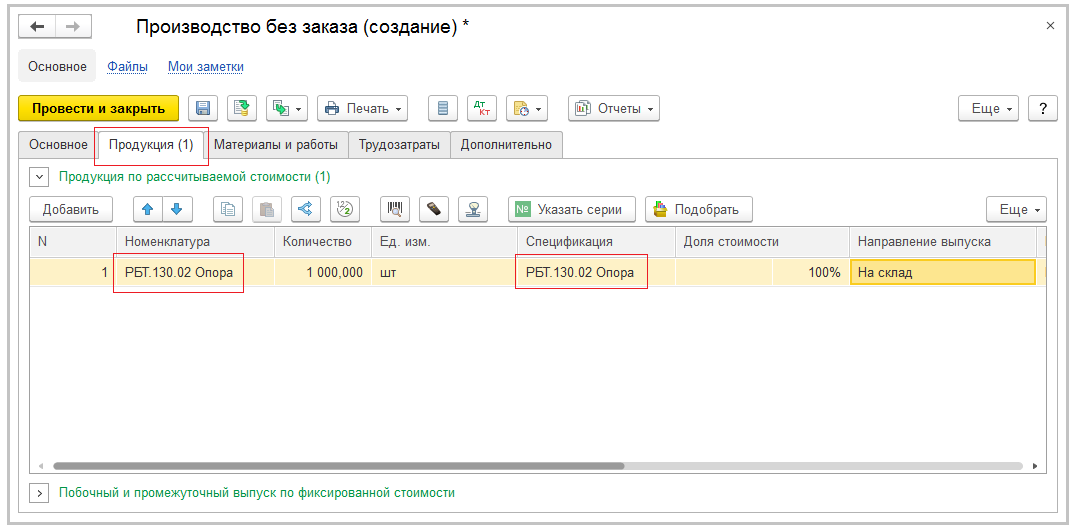Image resolution: width=1073 pixels, height=530 pixels.
Task: Move the row up with blue arrow
Action: [148, 209]
